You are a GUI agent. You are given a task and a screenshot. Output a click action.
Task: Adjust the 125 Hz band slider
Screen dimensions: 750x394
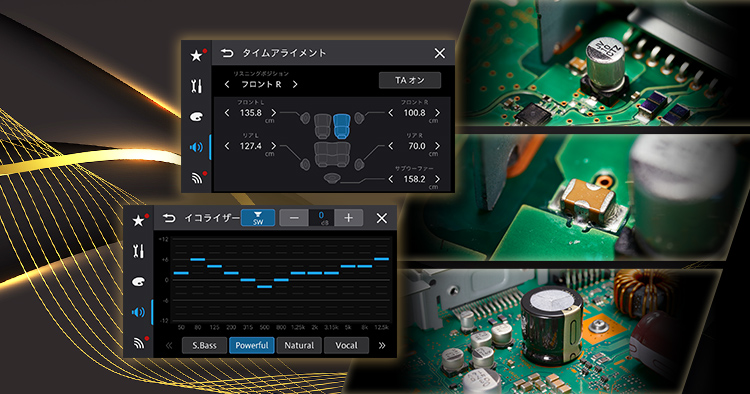click(x=214, y=266)
